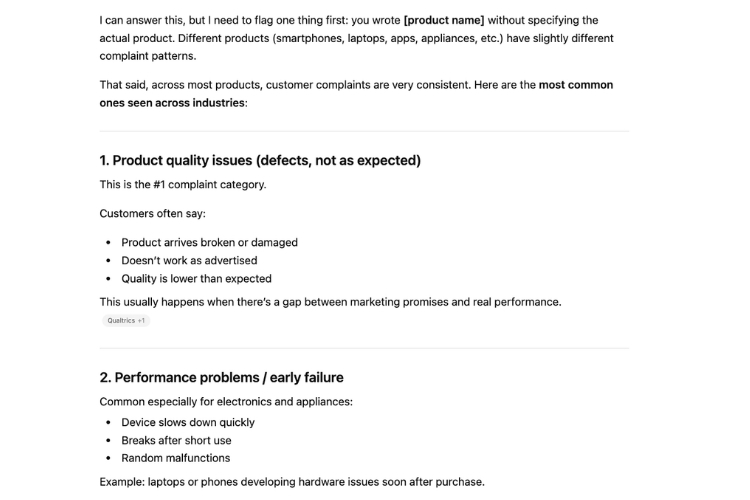Screen dimensions: 750x500
Task: Click the 'Quality is lower than expected' bullet
Action: tap(196, 278)
